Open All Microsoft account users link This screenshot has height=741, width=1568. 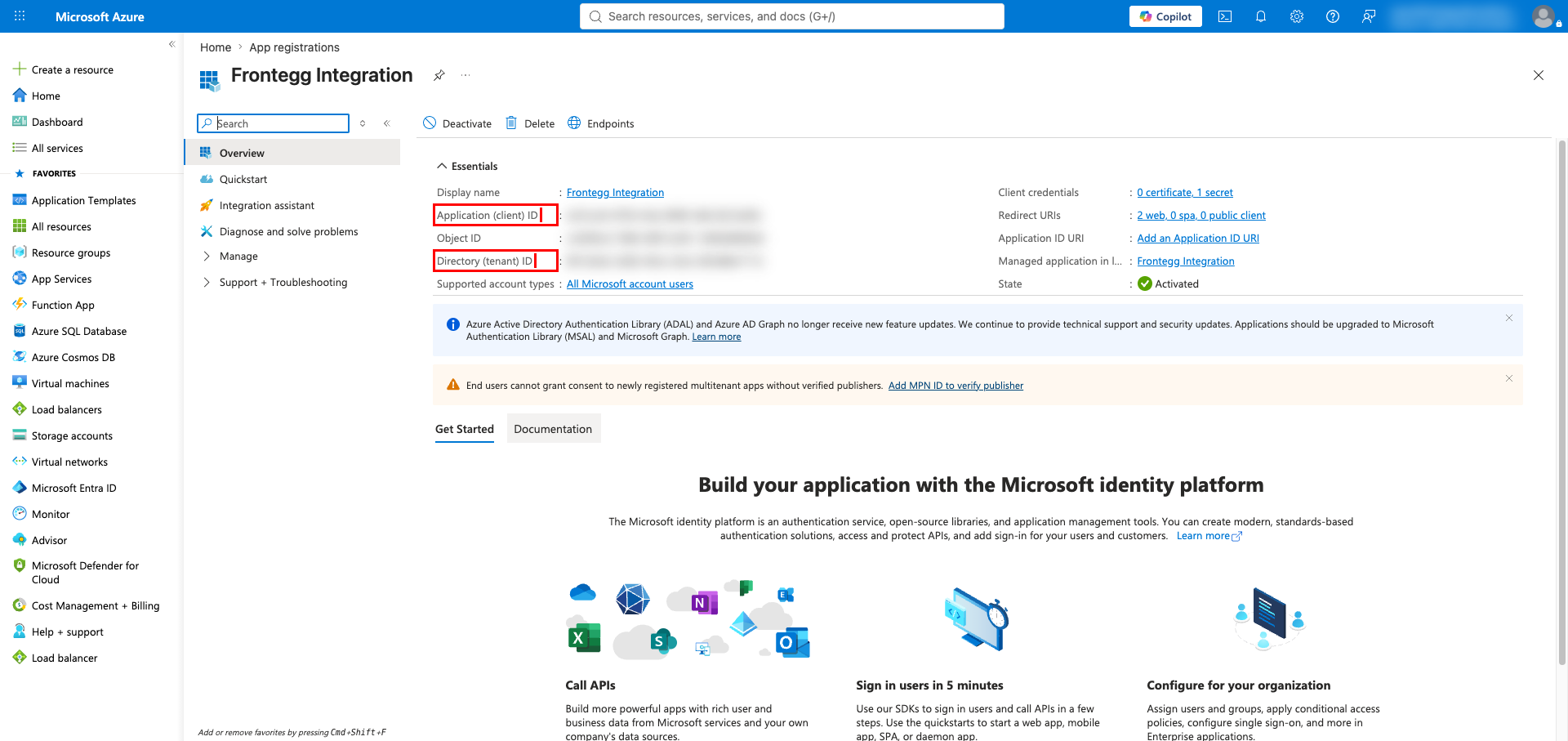point(630,284)
